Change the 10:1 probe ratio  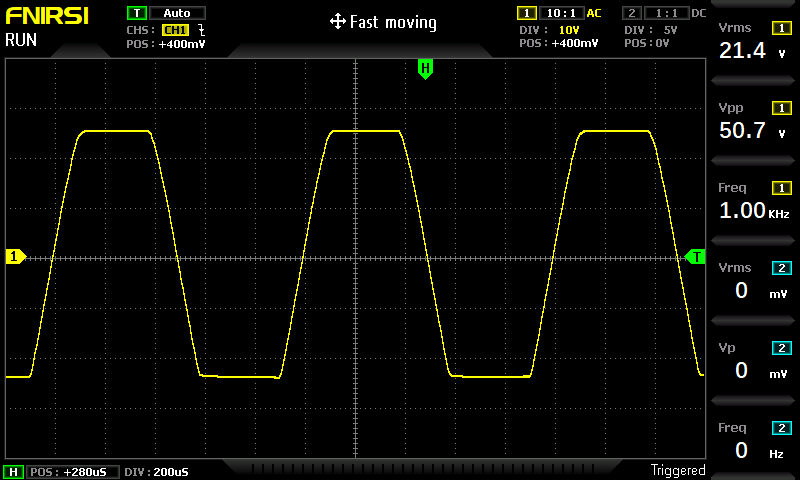pos(561,13)
